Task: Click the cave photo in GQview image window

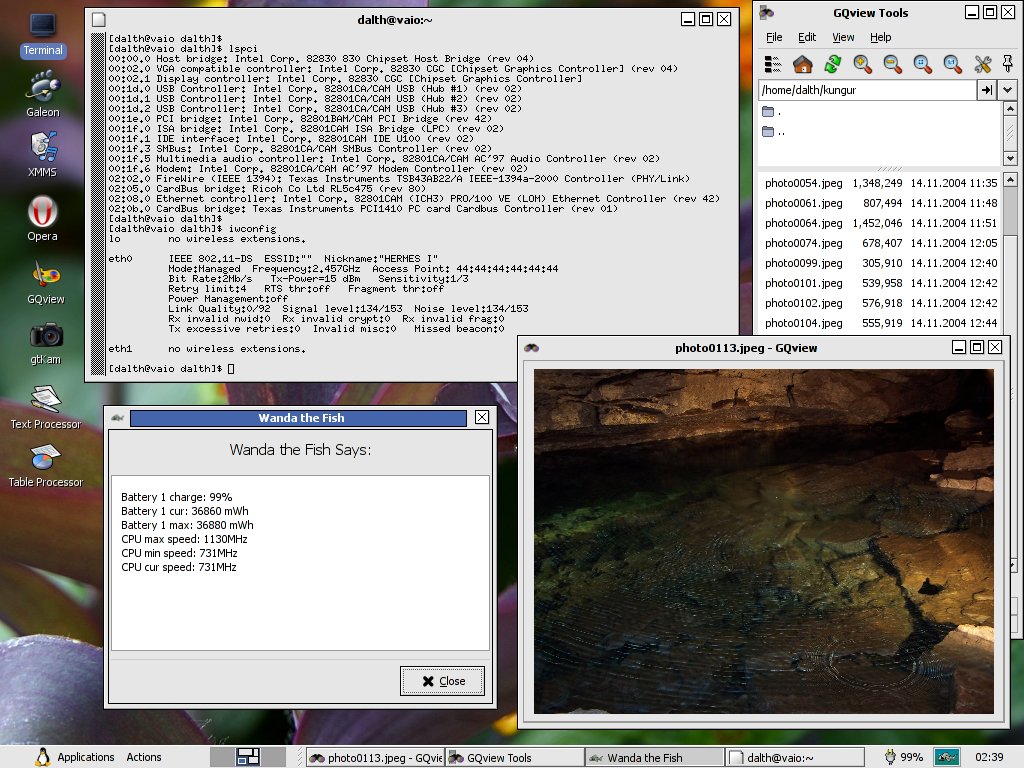Action: point(763,541)
